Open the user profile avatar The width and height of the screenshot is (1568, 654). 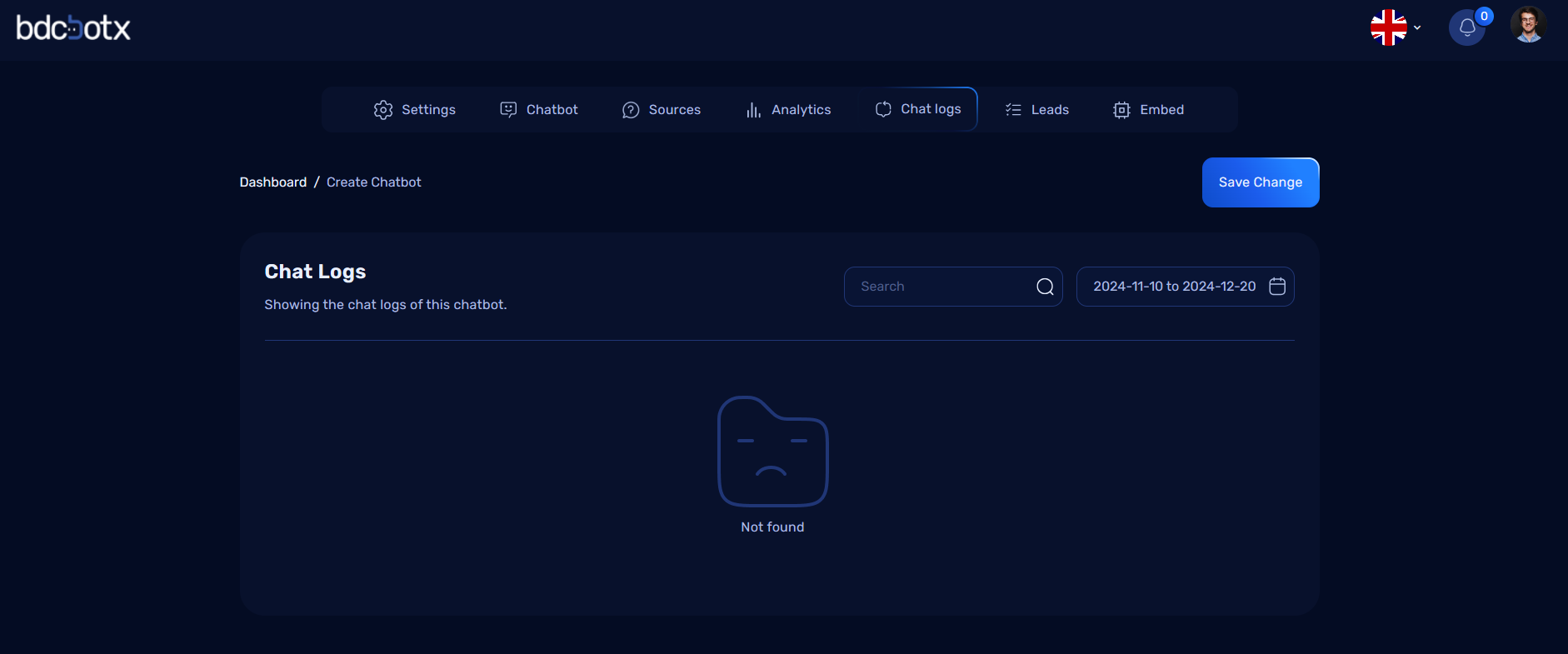tap(1527, 25)
